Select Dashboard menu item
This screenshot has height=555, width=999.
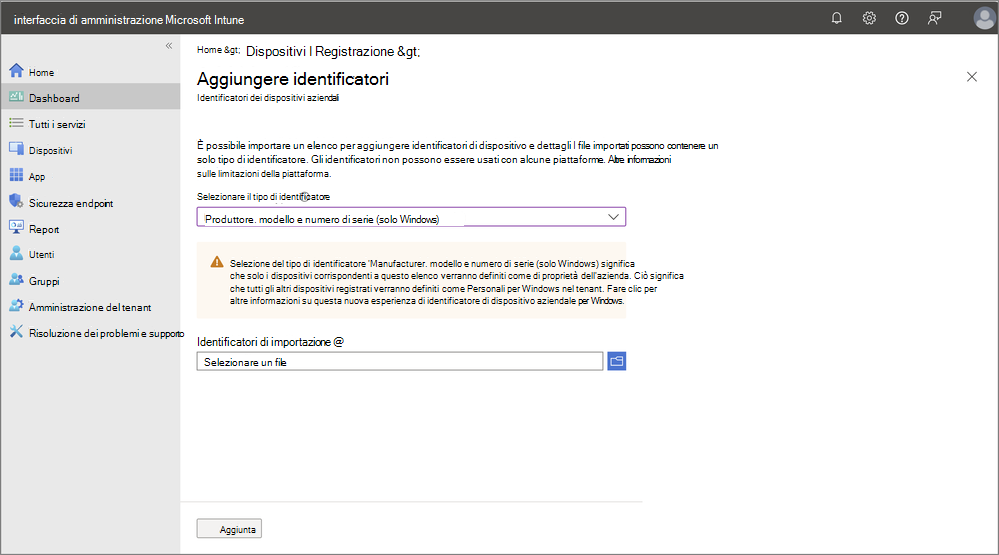tap(90, 97)
